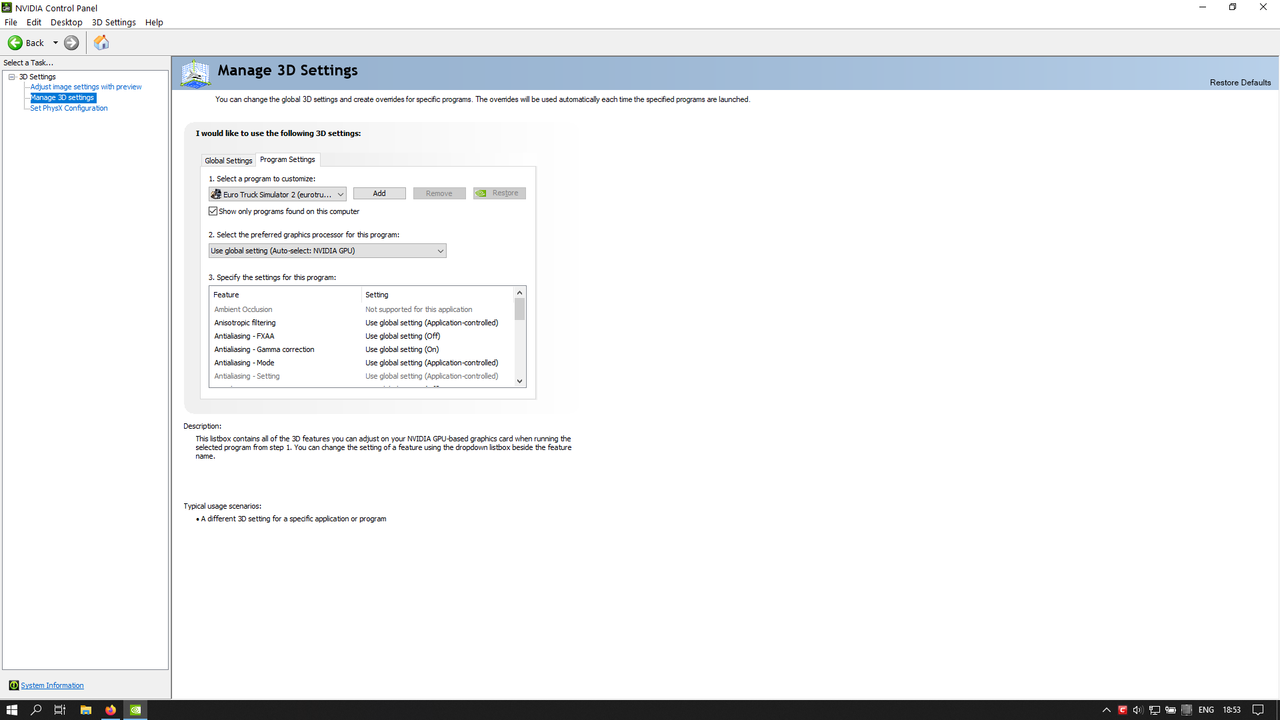Click the Home icon in toolbar
The height and width of the screenshot is (720, 1280).
(101, 42)
